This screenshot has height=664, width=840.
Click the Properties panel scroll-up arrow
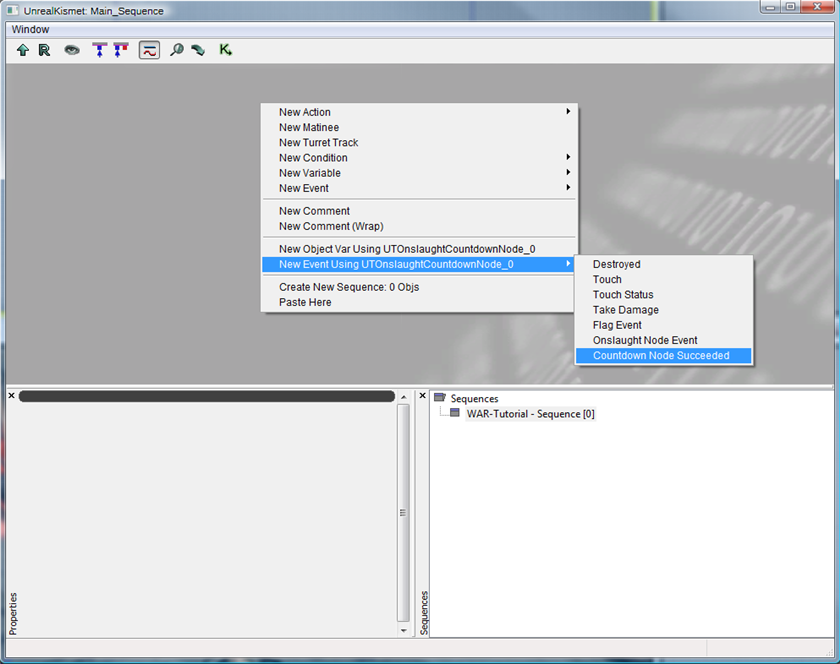point(403,397)
